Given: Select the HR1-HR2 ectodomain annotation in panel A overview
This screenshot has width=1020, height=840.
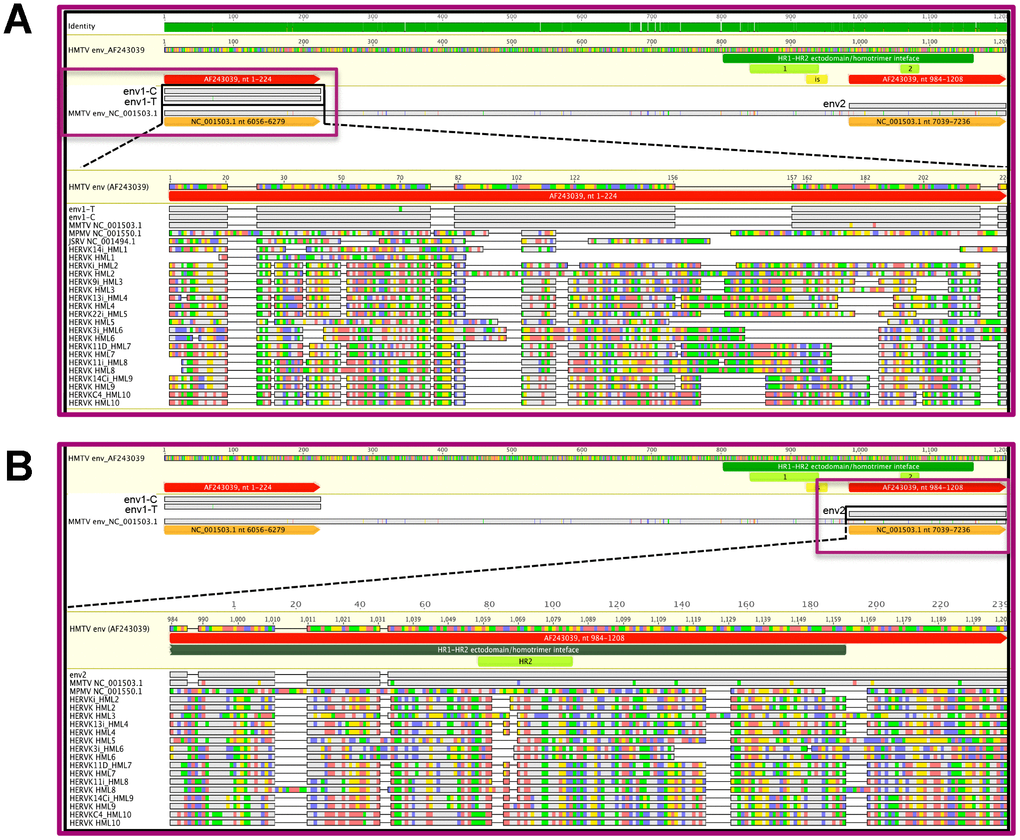Looking at the screenshot, I should pos(847,59).
